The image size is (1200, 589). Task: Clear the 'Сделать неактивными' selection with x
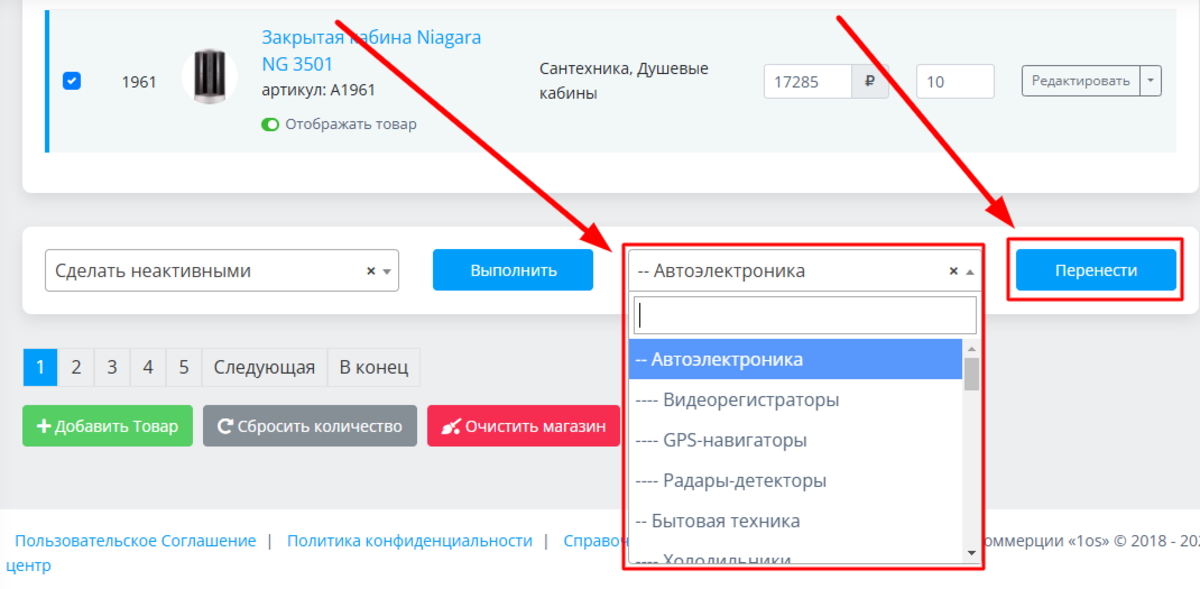pyautogui.click(x=371, y=271)
